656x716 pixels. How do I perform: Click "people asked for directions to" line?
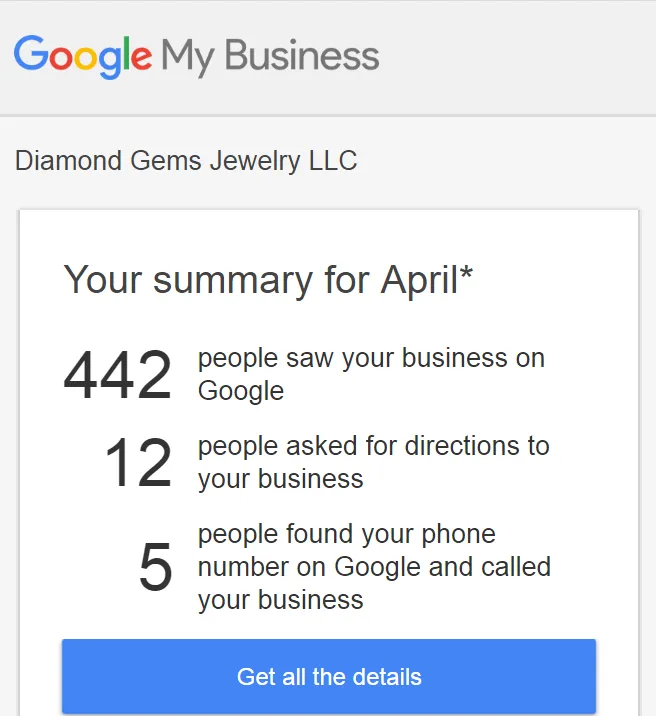coord(373,446)
